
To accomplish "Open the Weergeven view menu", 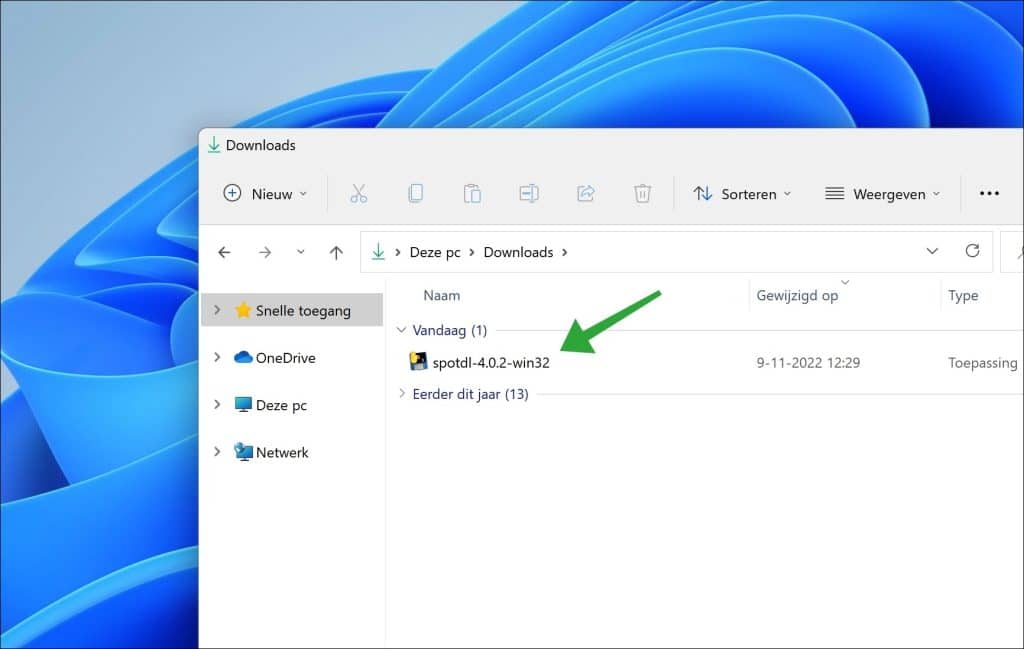I will pos(882,194).
